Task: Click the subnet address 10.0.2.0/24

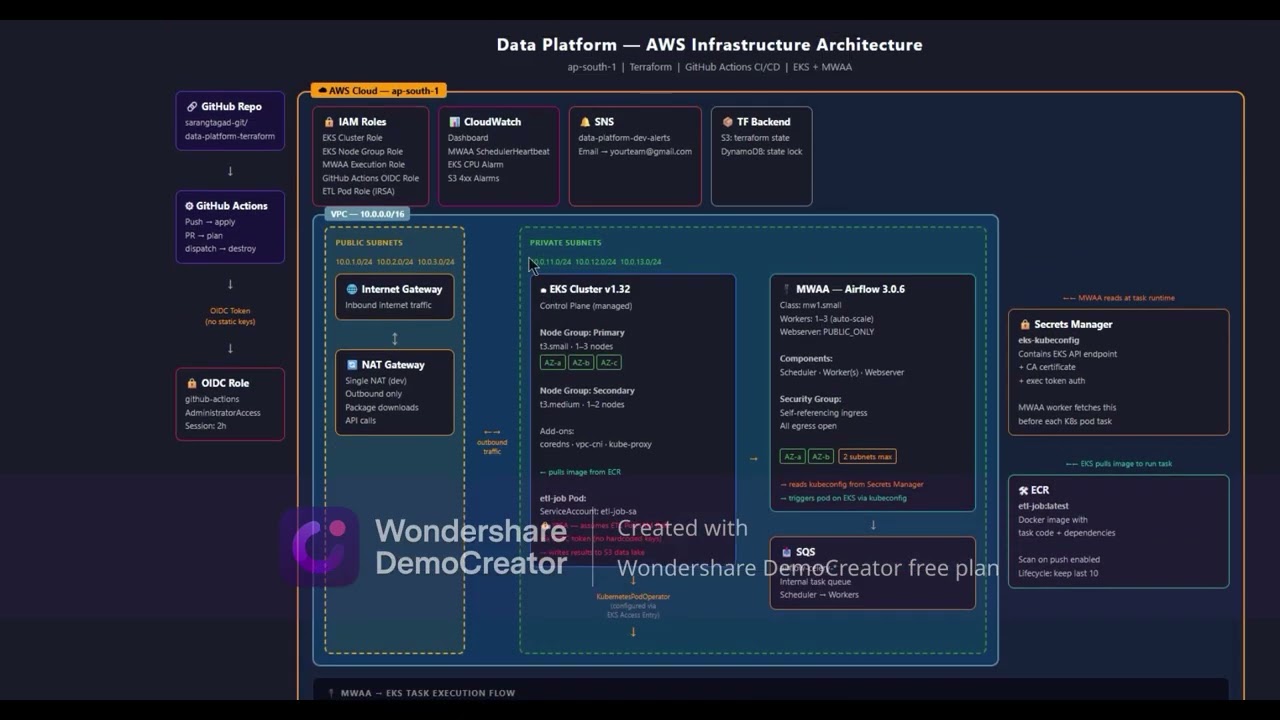Action: pyautogui.click(x=395, y=262)
